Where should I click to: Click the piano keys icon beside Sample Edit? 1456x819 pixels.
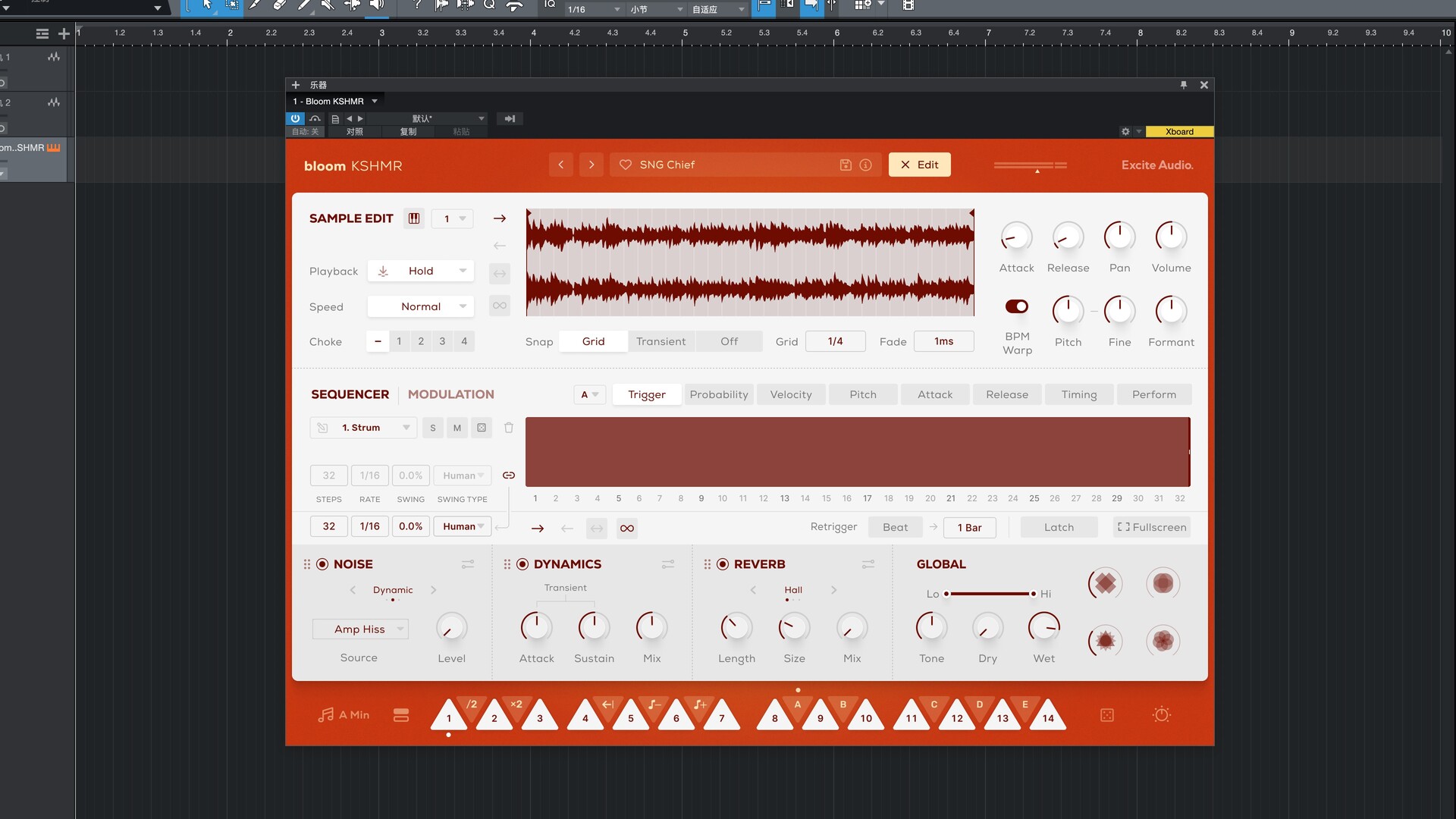tap(414, 218)
